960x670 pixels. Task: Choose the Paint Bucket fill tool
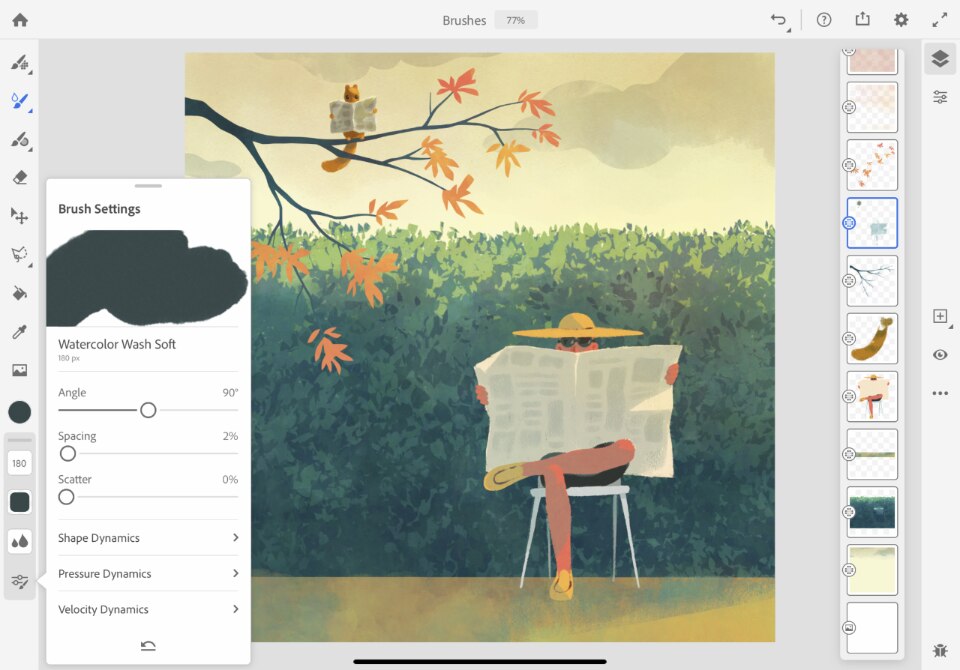20,293
